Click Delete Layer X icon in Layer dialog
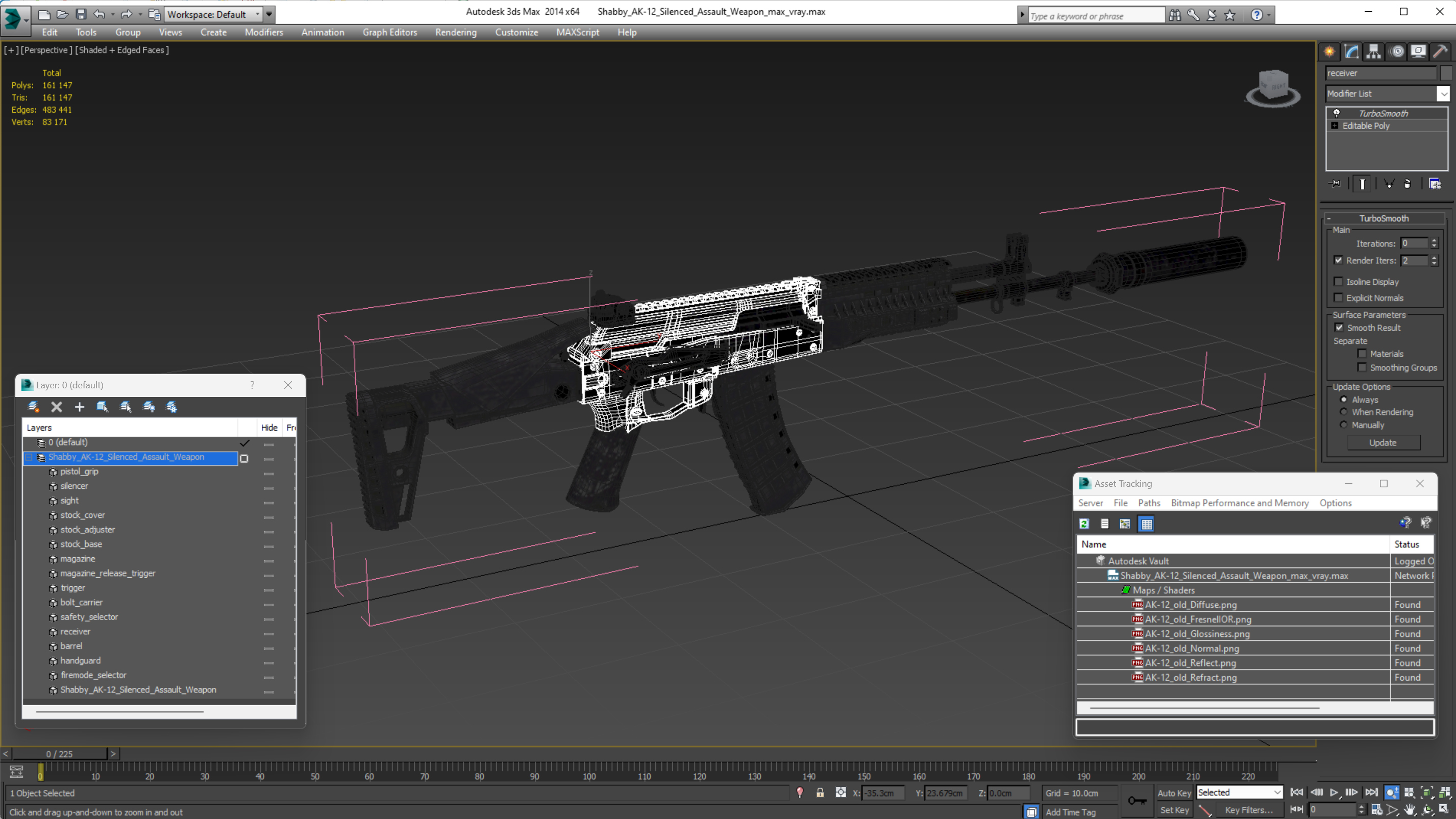The image size is (1456, 819). tap(57, 406)
